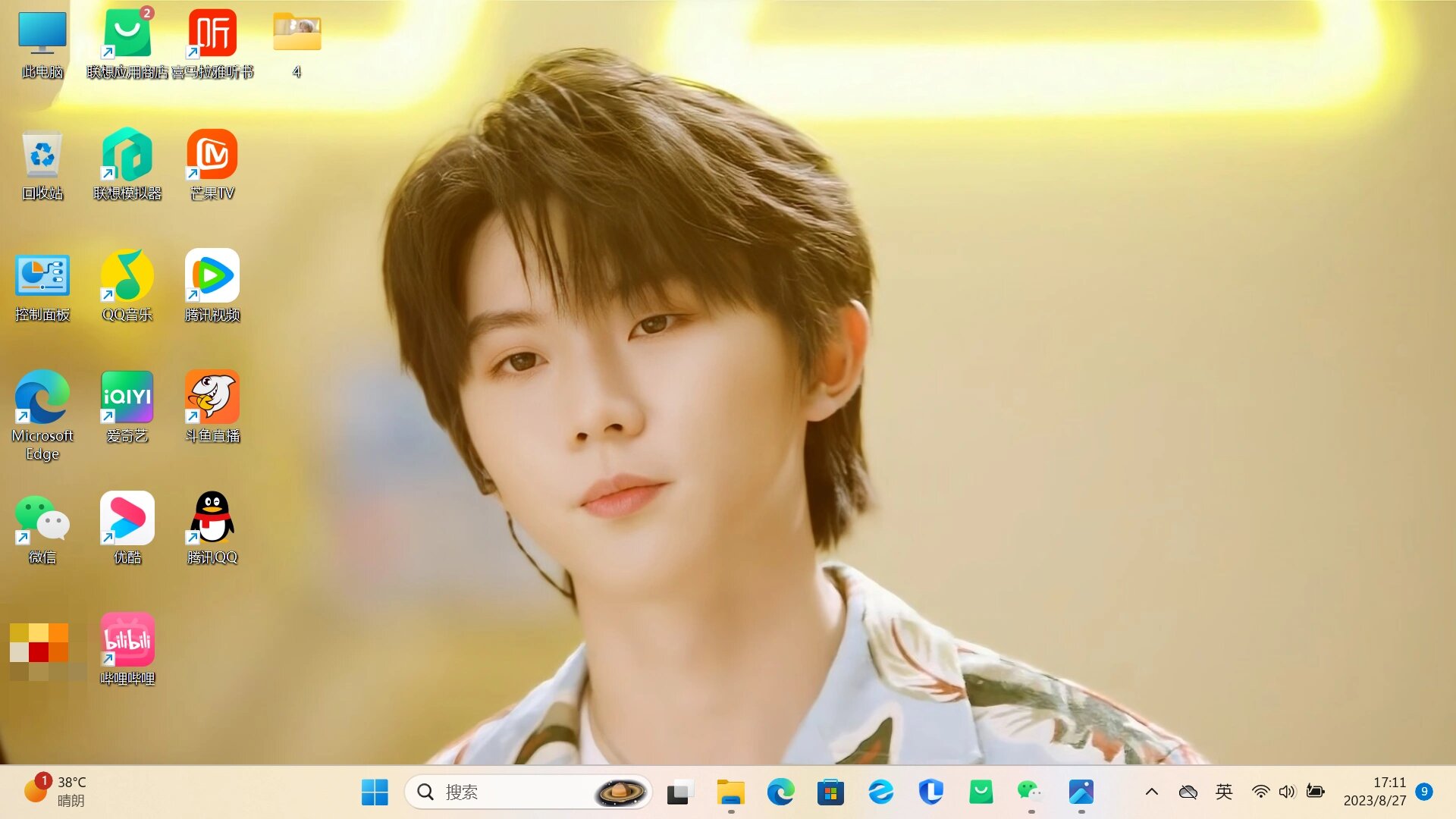This screenshot has width=1456, height=819.
Task: Switch the 英 input method indicator
Action: [1224, 792]
